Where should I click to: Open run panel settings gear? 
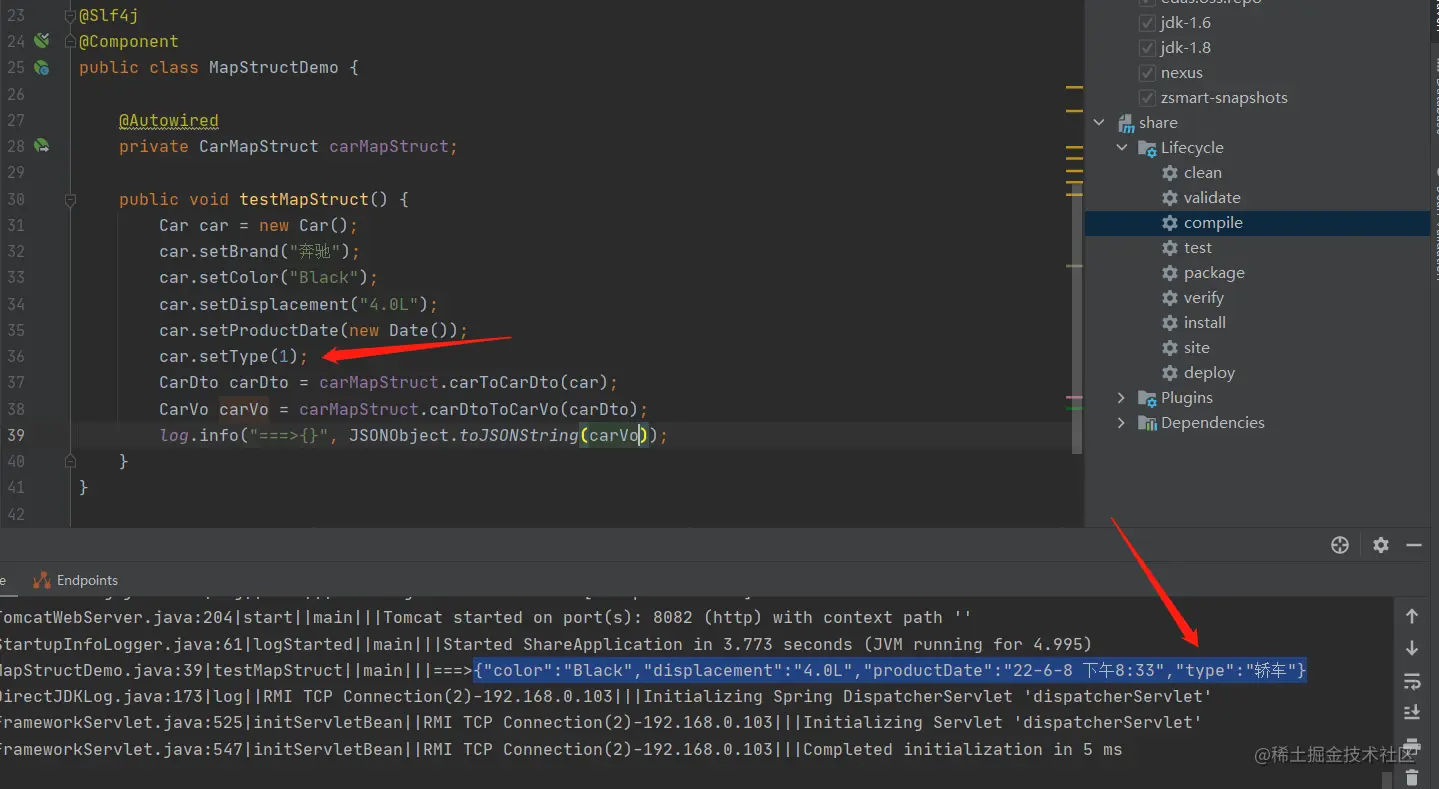click(x=1381, y=545)
